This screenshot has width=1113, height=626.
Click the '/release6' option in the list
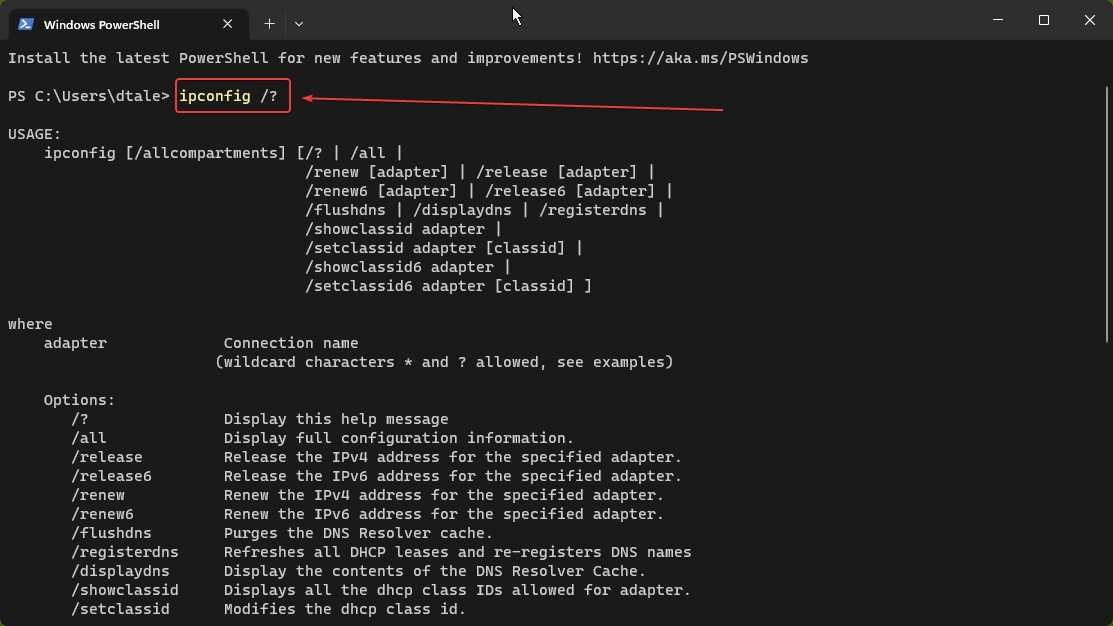click(111, 476)
